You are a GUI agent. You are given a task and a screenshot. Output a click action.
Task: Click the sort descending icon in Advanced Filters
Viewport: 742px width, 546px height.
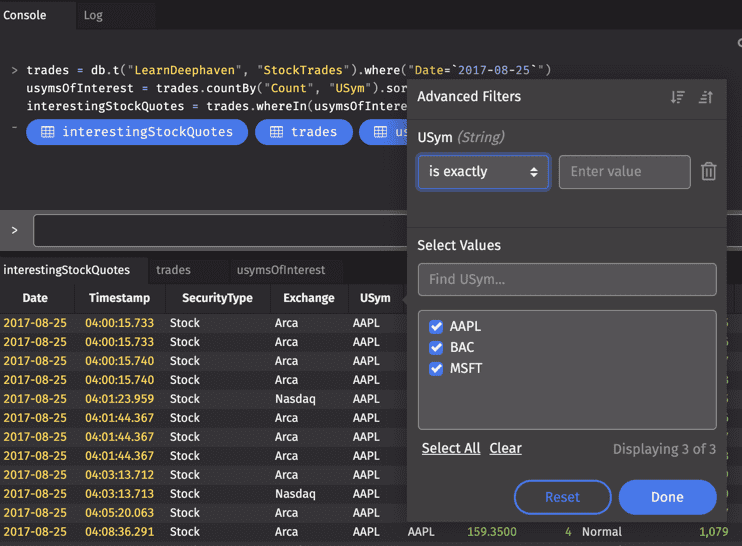pyautogui.click(x=678, y=97)
